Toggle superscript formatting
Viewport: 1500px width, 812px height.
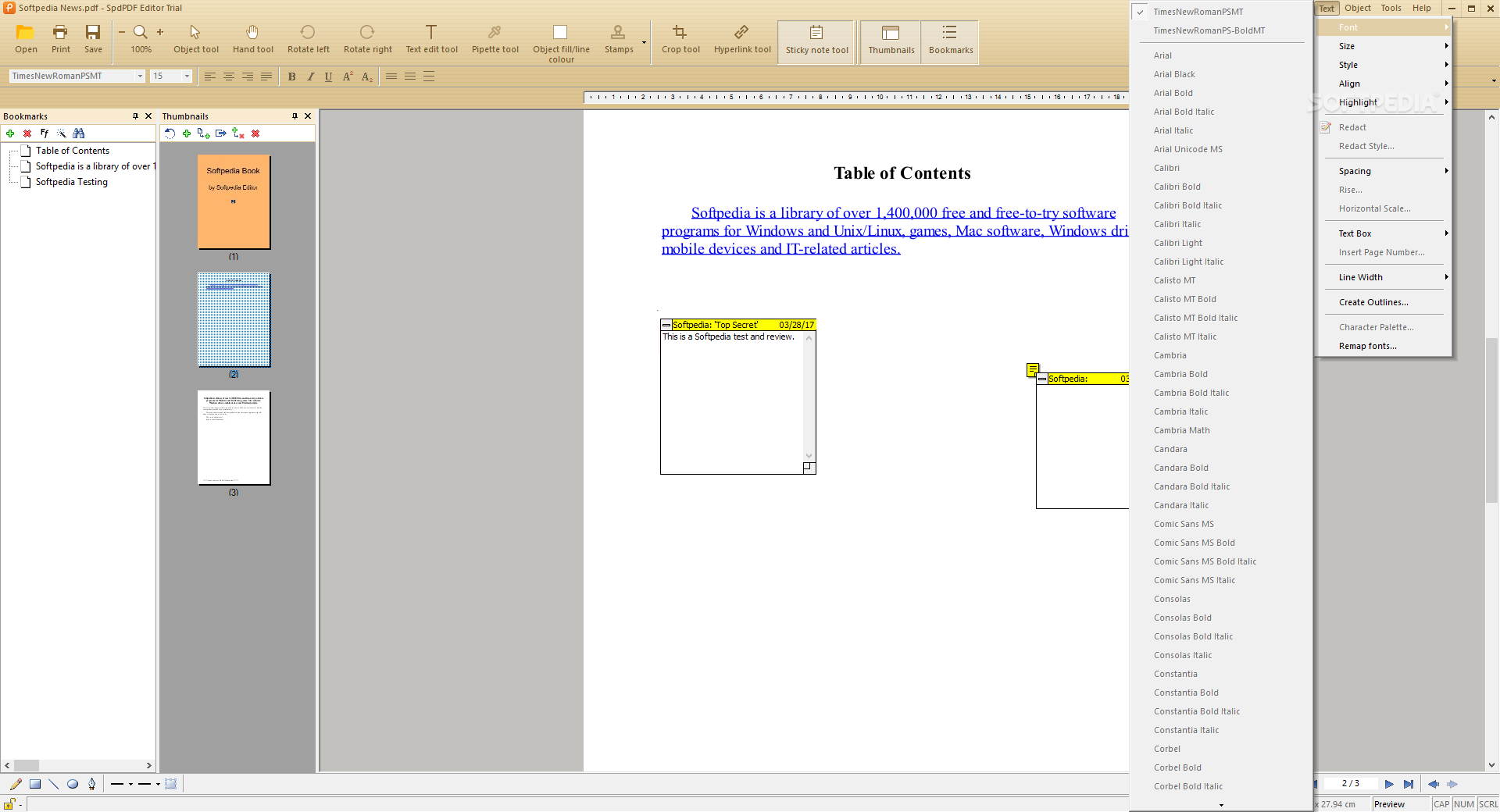(x=348, y=77)
